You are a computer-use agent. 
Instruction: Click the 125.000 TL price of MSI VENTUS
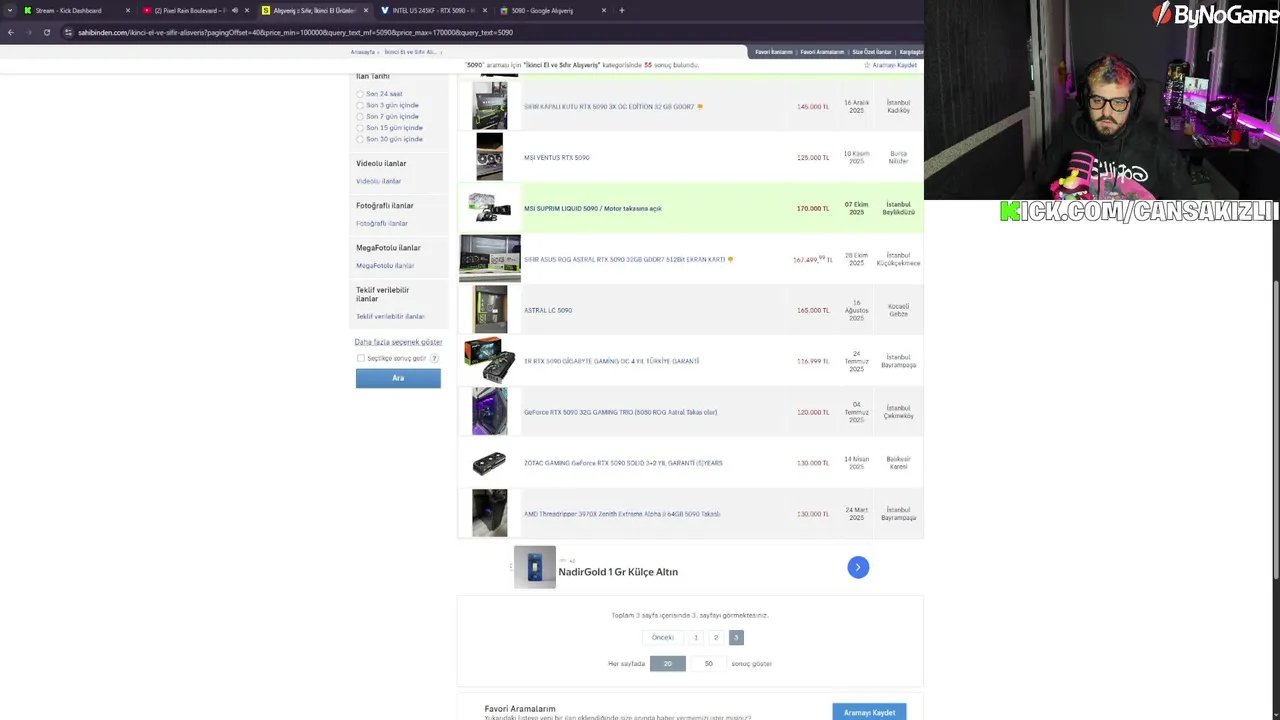pyautogui.click(x=813, y=158)
